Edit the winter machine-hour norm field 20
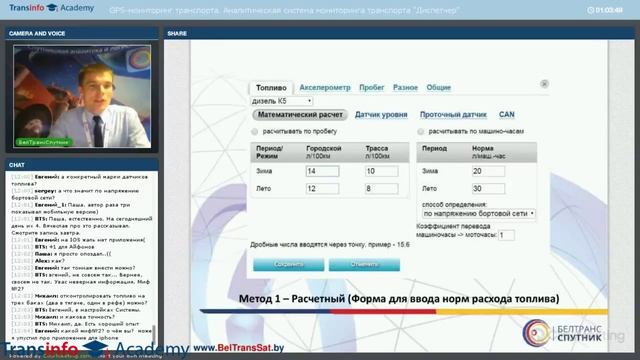This screenshot has height=360, width=640. tap(488, 171)
